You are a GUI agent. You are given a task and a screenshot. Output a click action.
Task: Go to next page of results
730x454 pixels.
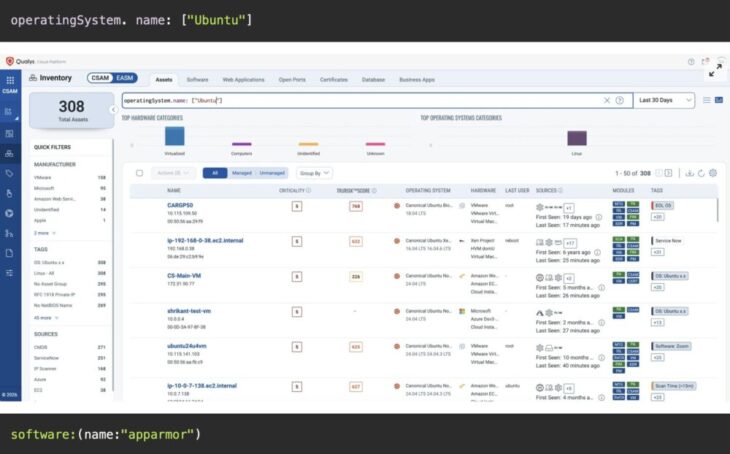[x=669, y=173]
